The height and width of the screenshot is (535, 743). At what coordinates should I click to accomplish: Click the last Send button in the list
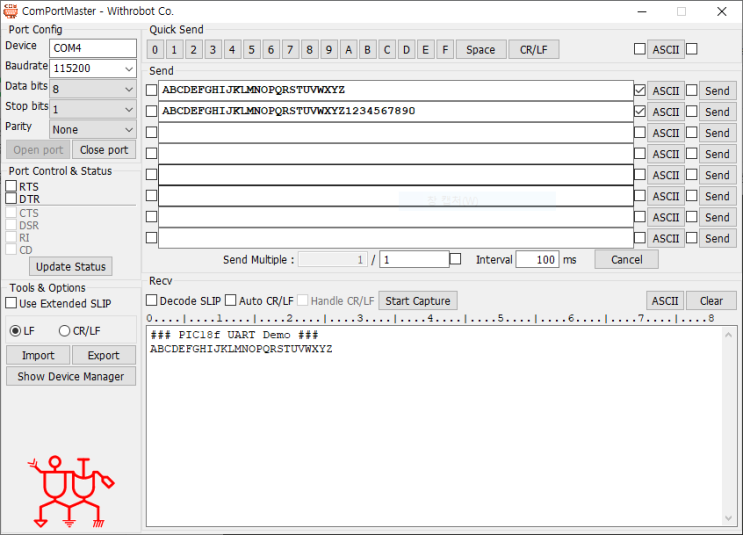pos(717,238)
